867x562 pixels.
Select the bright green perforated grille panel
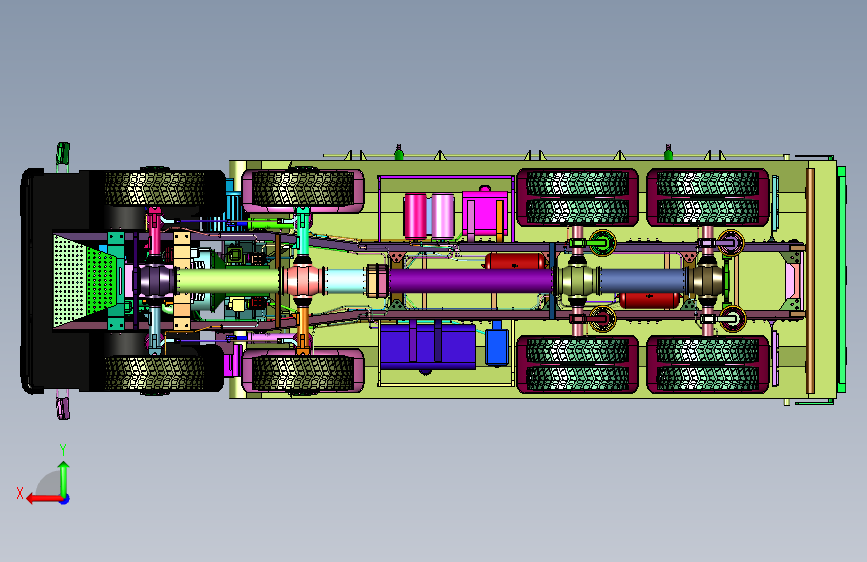pyautogui.click(x=101, y=280)
